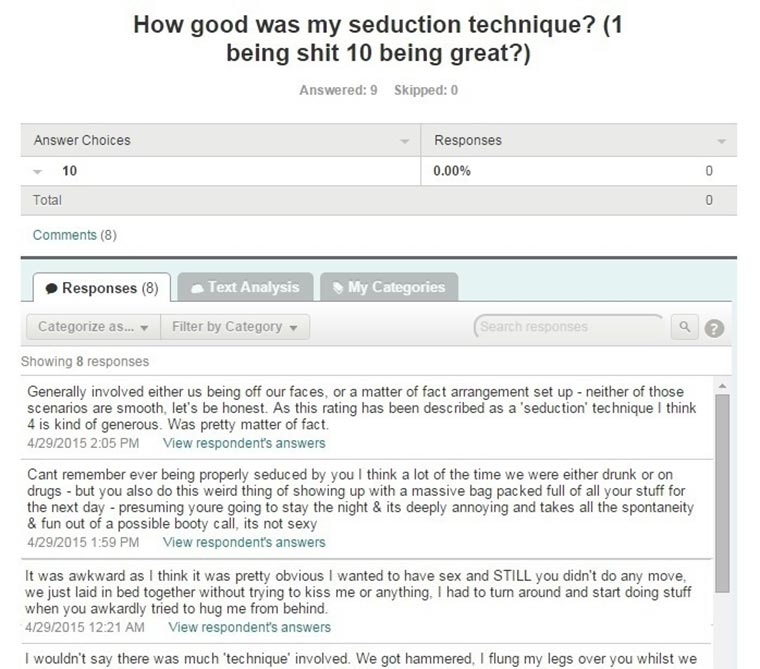Click the magnifier search icon
The image size is (760, 669).
(685, 327)
